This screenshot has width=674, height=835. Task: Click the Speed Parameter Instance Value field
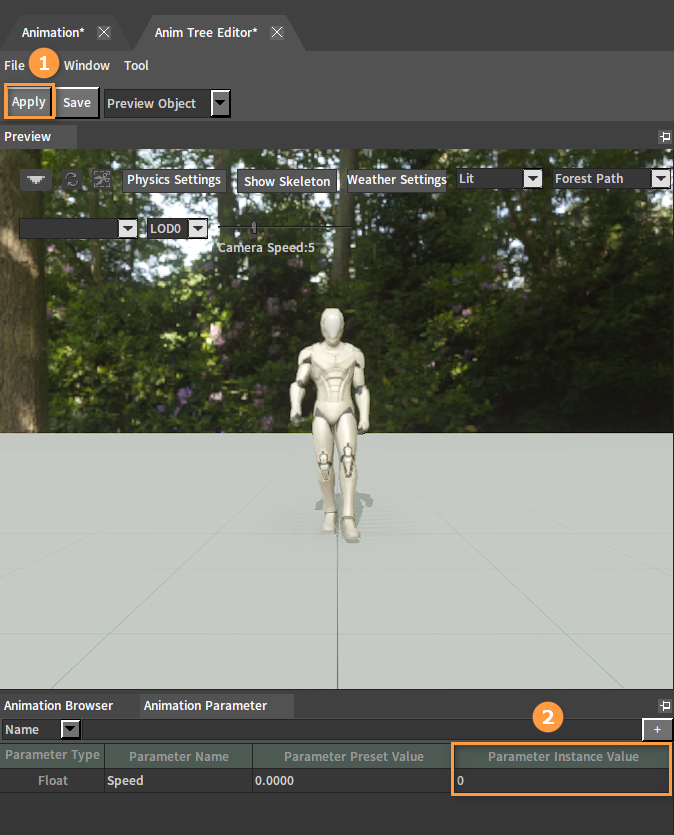pos(562,781)
